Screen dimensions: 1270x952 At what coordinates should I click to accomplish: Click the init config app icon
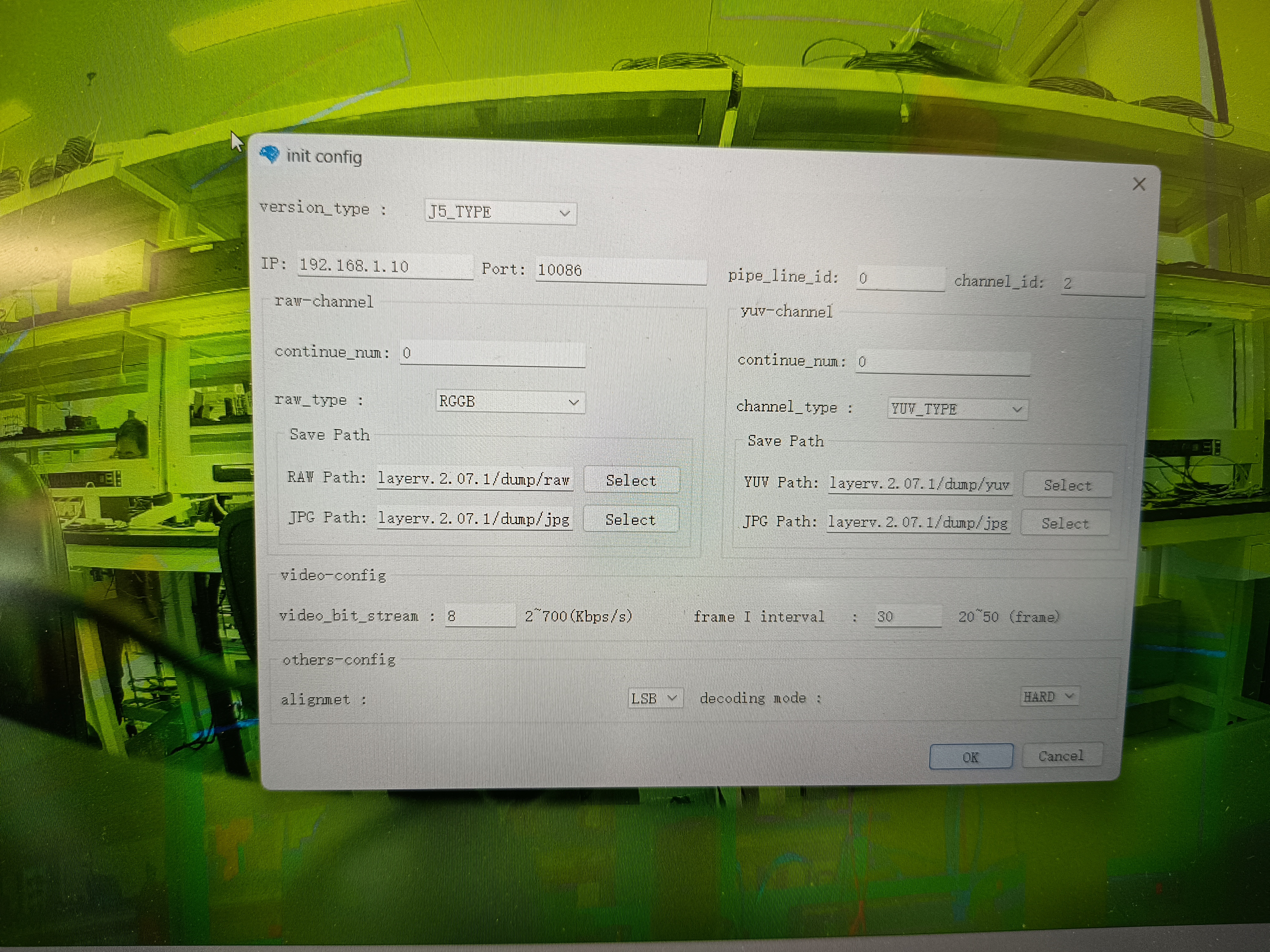[269, 154]
